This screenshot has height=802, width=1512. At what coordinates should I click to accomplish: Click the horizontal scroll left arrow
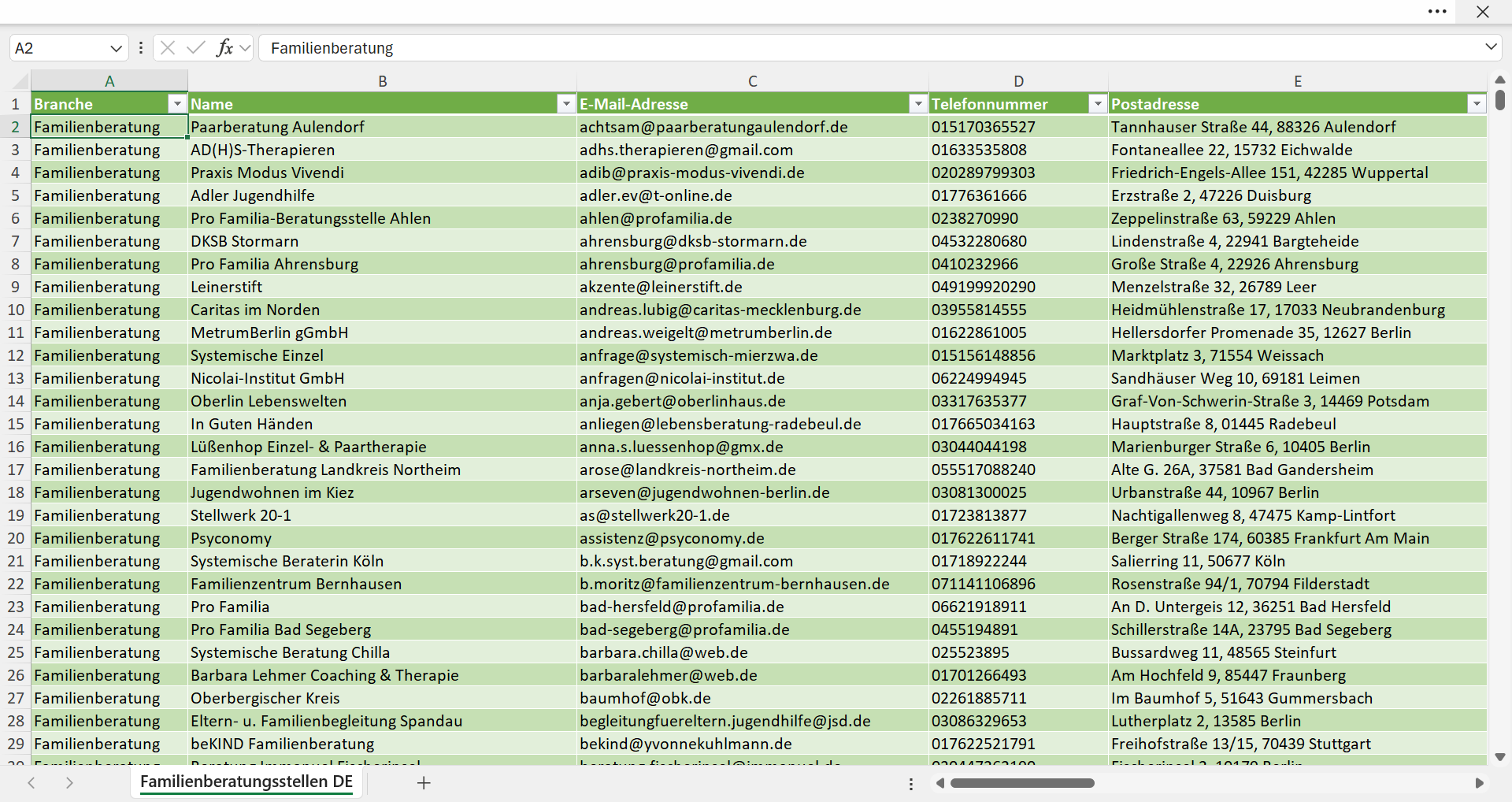click(939, 783)
